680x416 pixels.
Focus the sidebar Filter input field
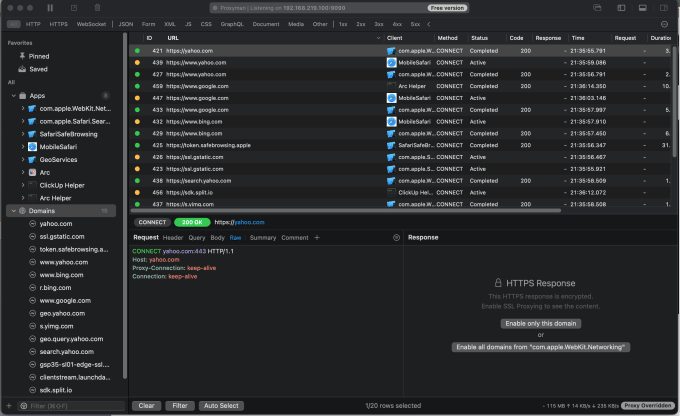(71, 406)
